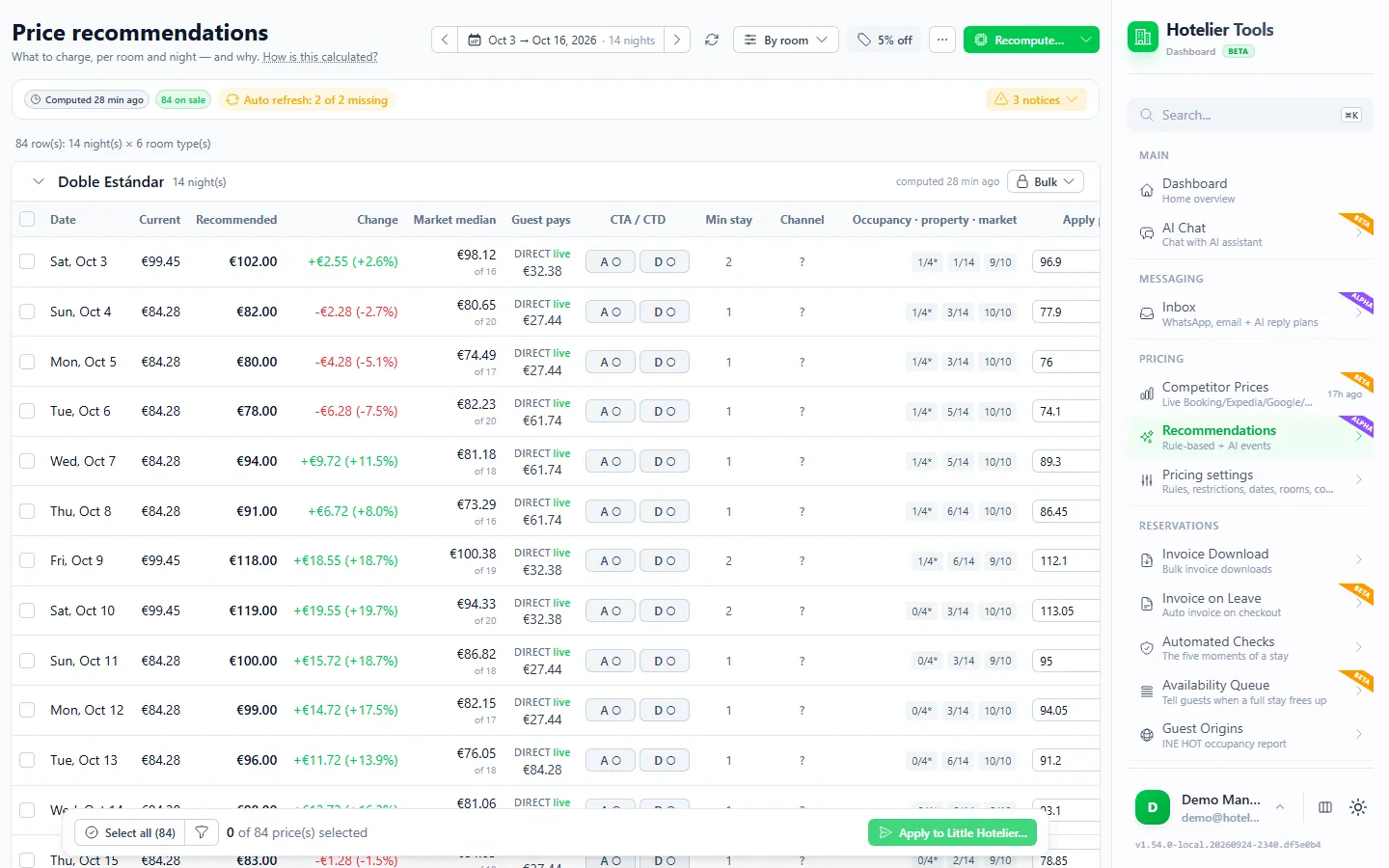Switch theme with the sun icon
Viewport: 1389px width, 868px height.
click(1358, 807)
